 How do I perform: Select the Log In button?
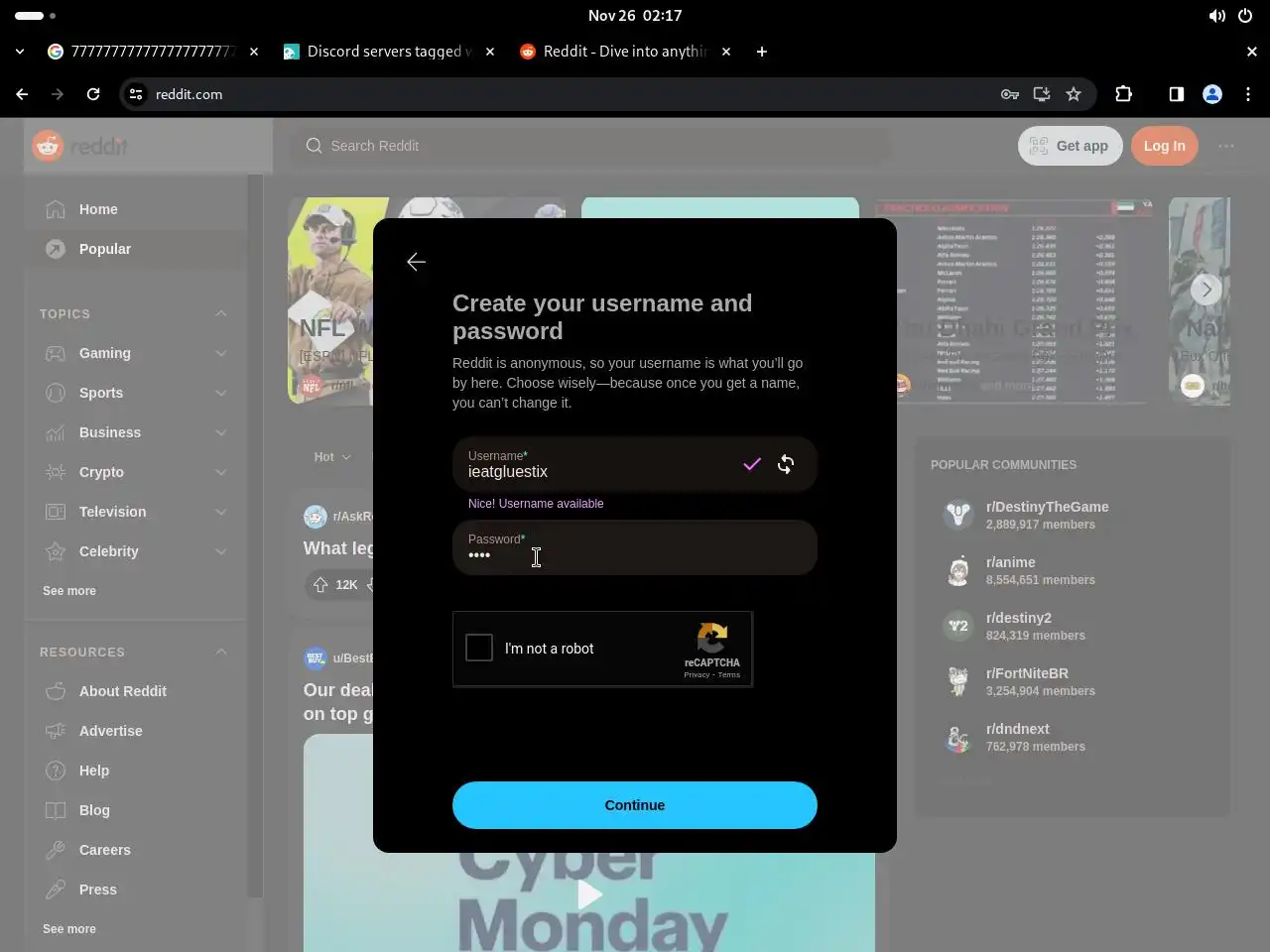[1164, 146]
